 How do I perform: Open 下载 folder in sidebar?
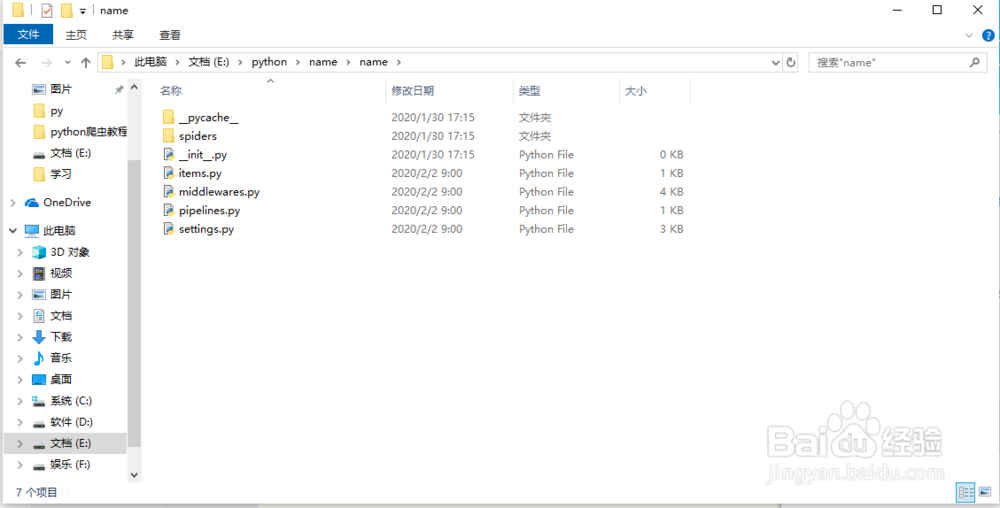tap(61, 337)
